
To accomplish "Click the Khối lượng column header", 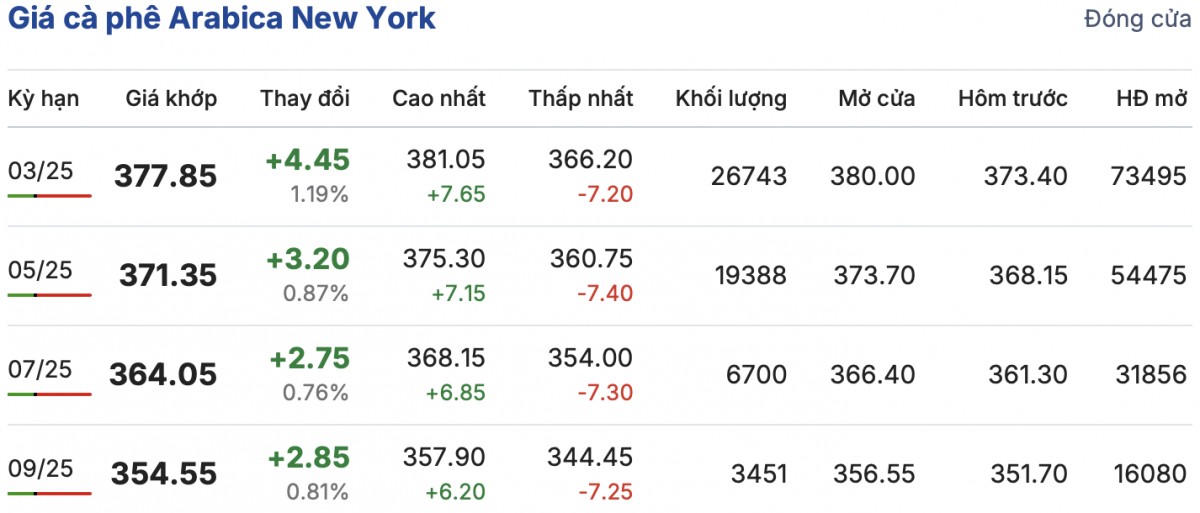I will [x=731, y=98].
